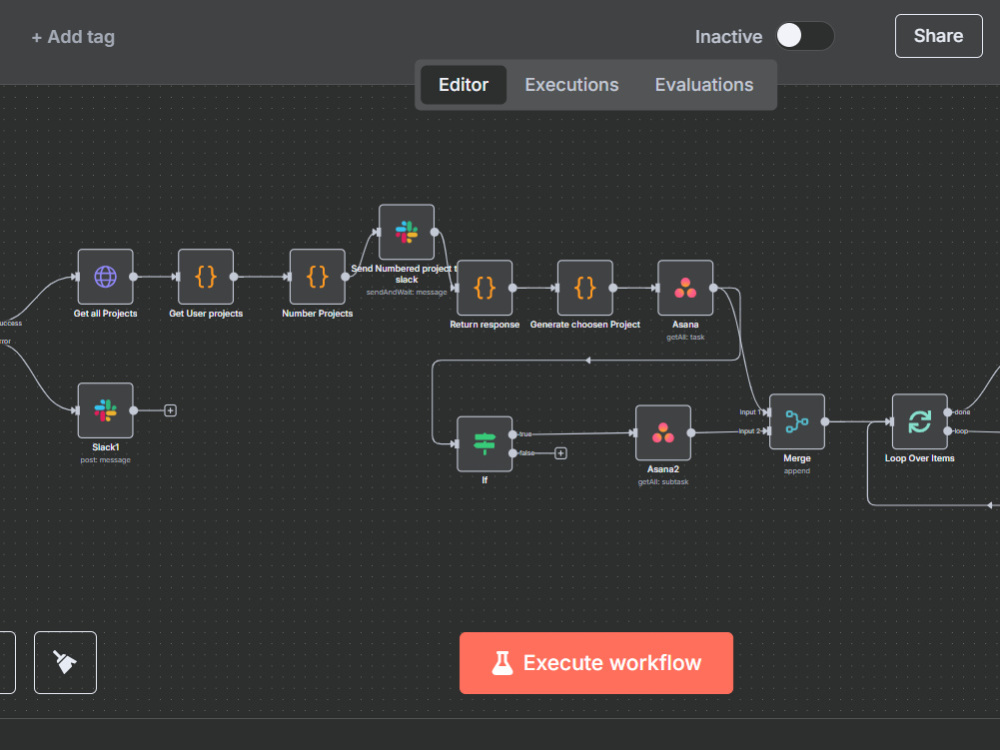1000x750 pixels.
Task: Click Execute workflow button
Action: pyautogui.click(x=596, y=663)
